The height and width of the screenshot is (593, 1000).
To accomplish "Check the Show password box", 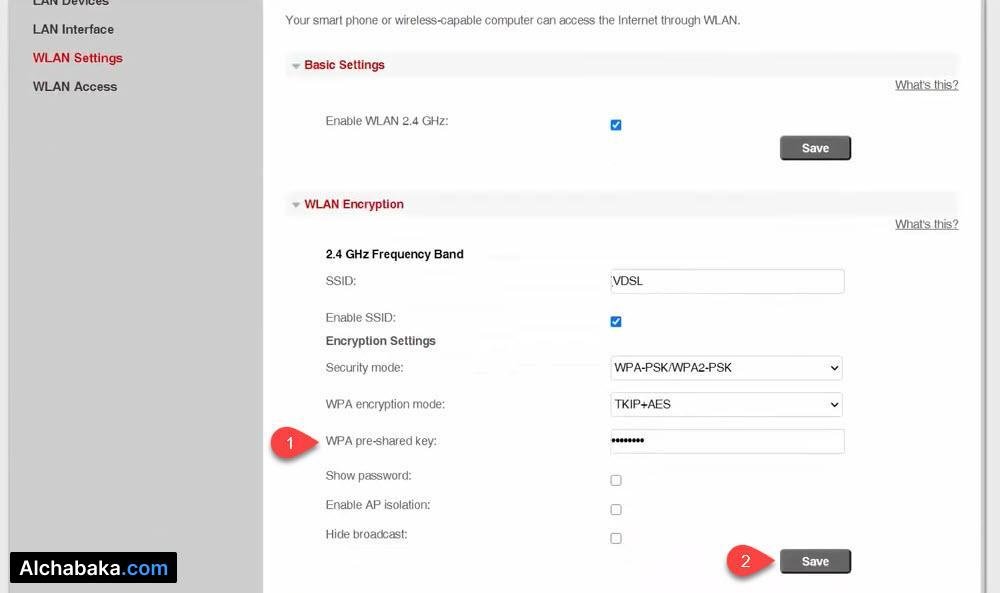I will point(615,480).
